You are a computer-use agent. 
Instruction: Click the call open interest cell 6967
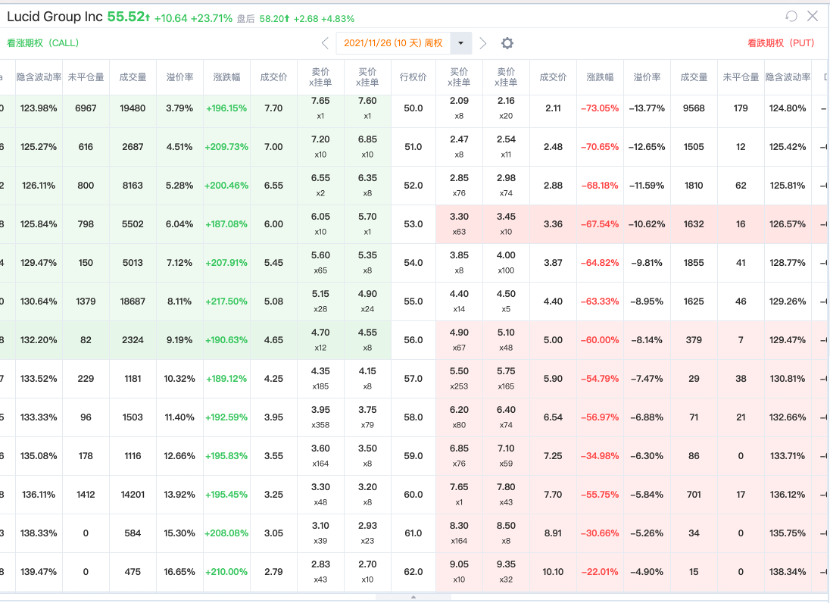coord(86,109)
